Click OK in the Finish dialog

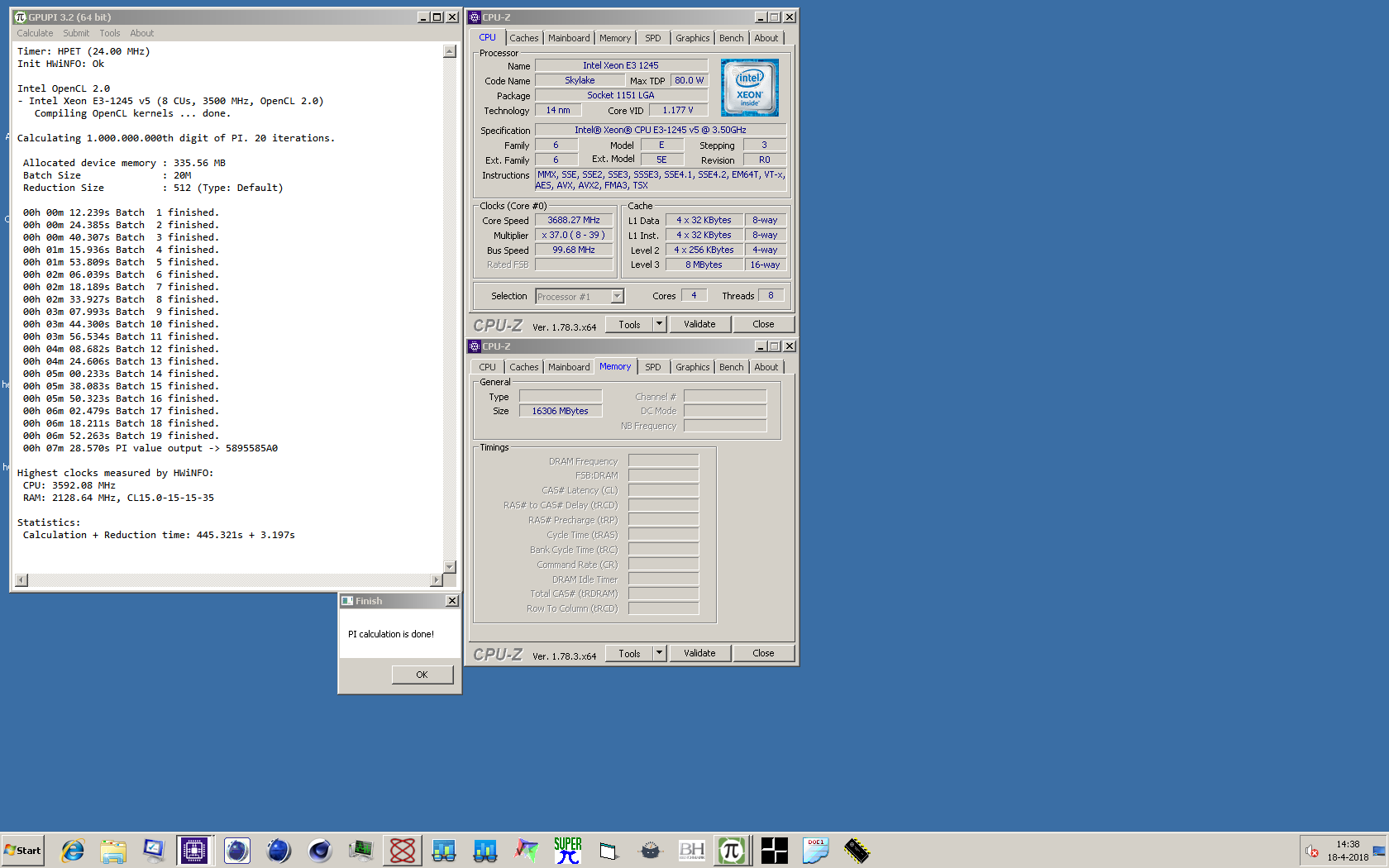(422, 675)
